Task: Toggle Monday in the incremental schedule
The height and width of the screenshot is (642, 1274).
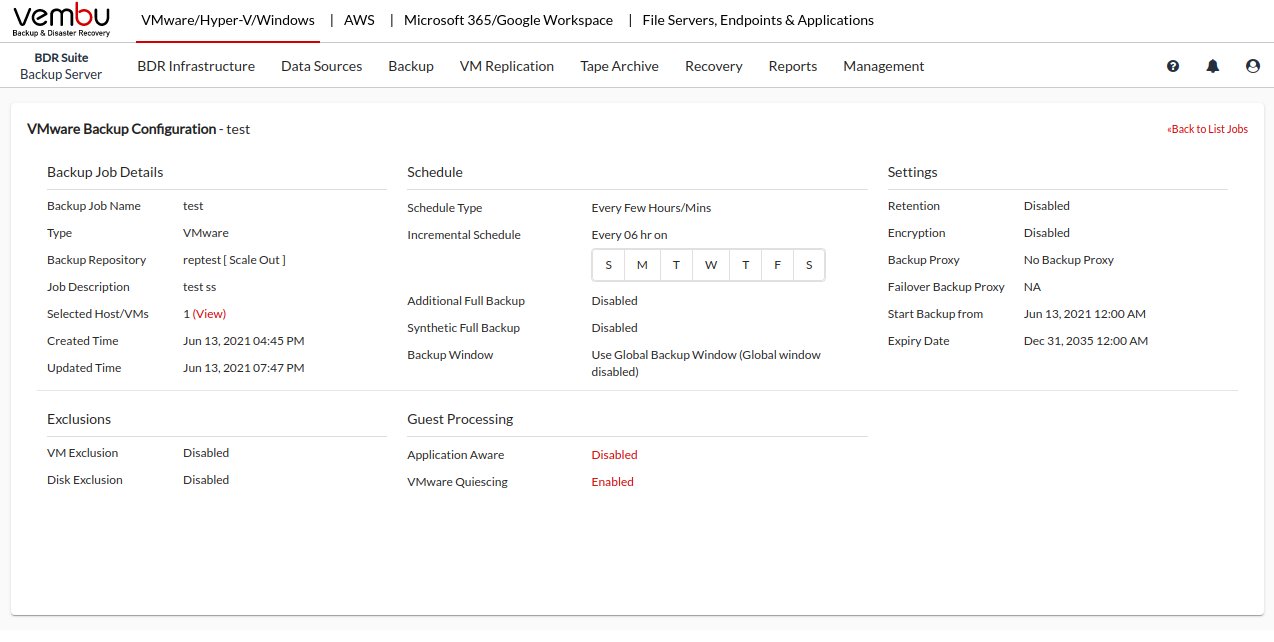Action: tap(642, 265)
